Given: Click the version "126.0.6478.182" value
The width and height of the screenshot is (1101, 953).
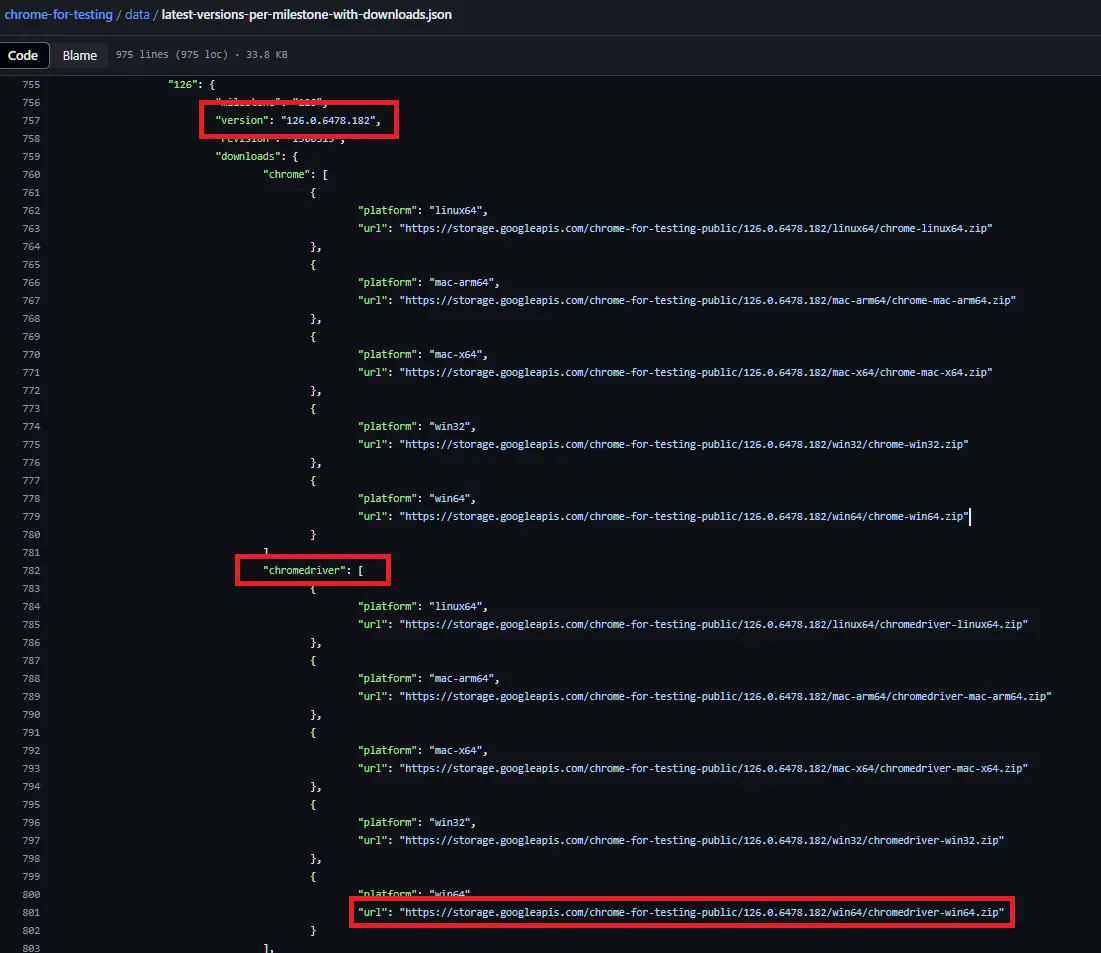Looking at the screenshot, I should (x=328, y=120).
